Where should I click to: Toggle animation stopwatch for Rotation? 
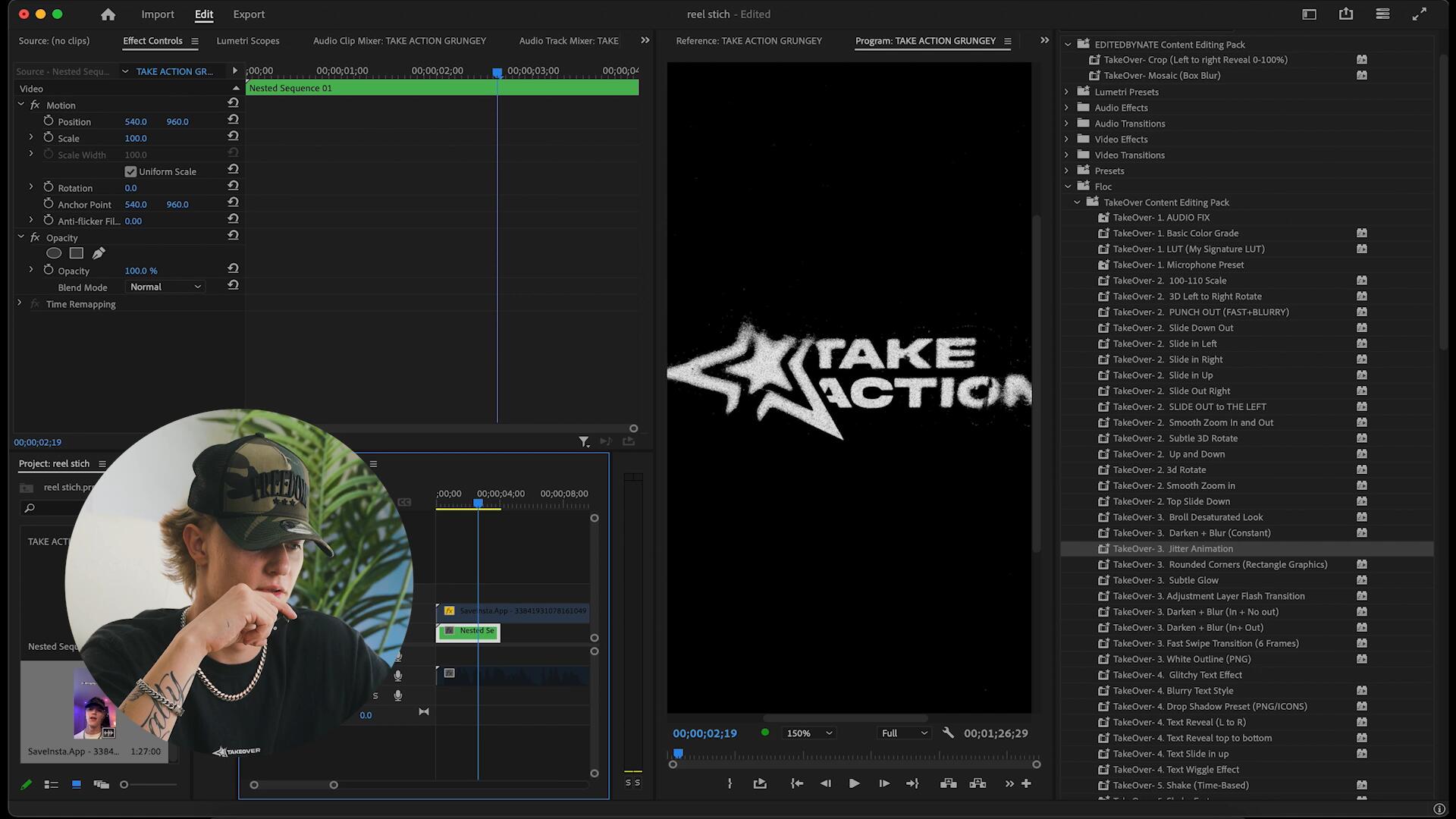click(x=49, y=187)
